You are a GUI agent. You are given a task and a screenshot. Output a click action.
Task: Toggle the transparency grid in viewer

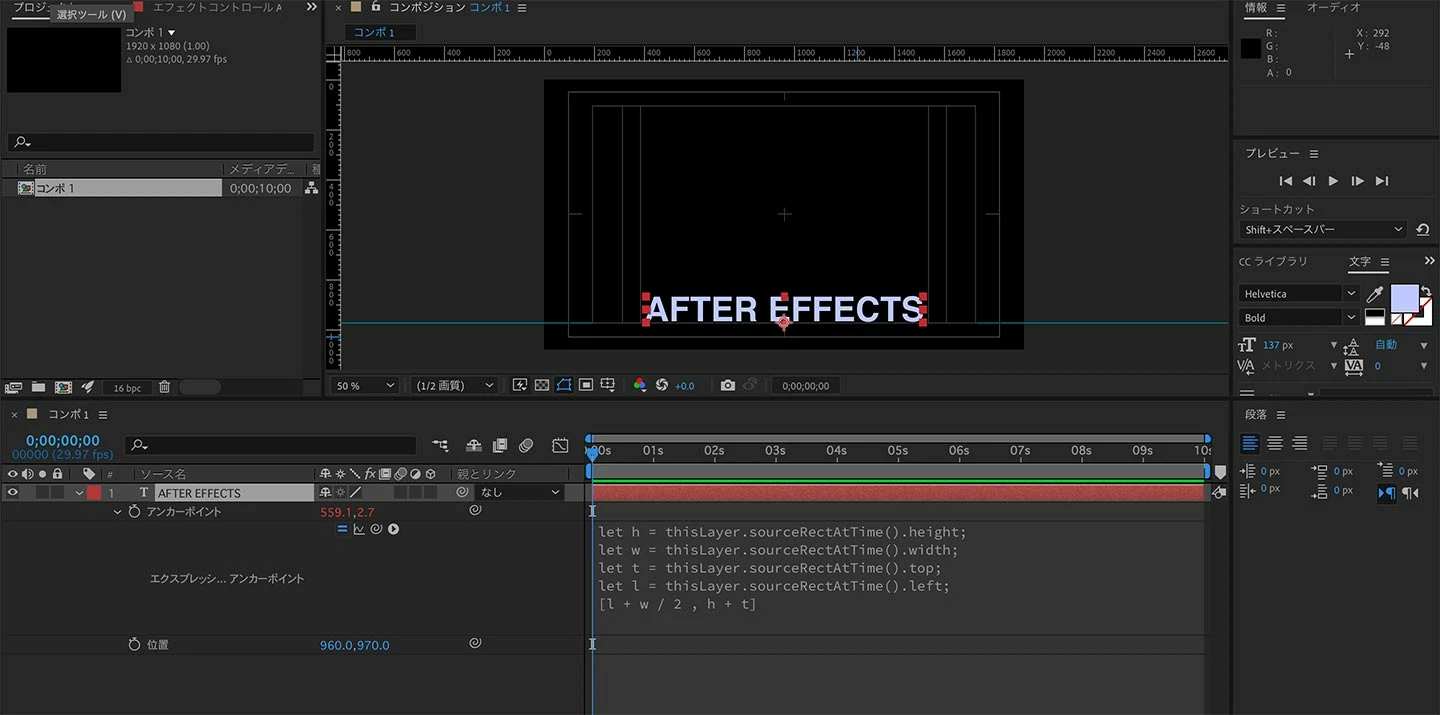542,385
